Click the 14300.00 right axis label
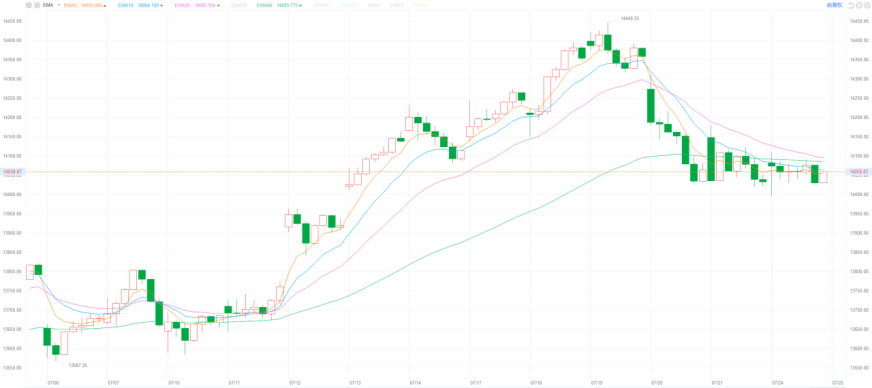 858,79
